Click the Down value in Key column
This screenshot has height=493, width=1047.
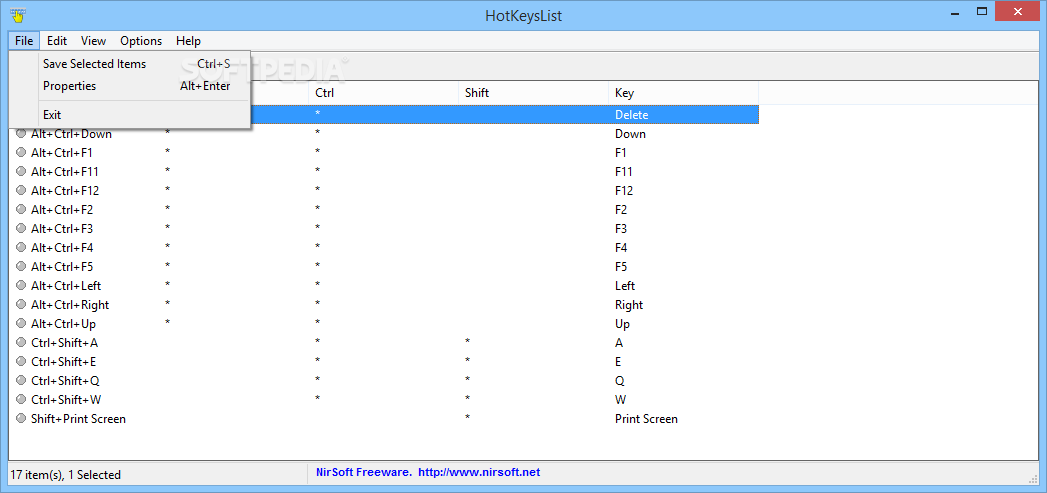pos(630,134)
